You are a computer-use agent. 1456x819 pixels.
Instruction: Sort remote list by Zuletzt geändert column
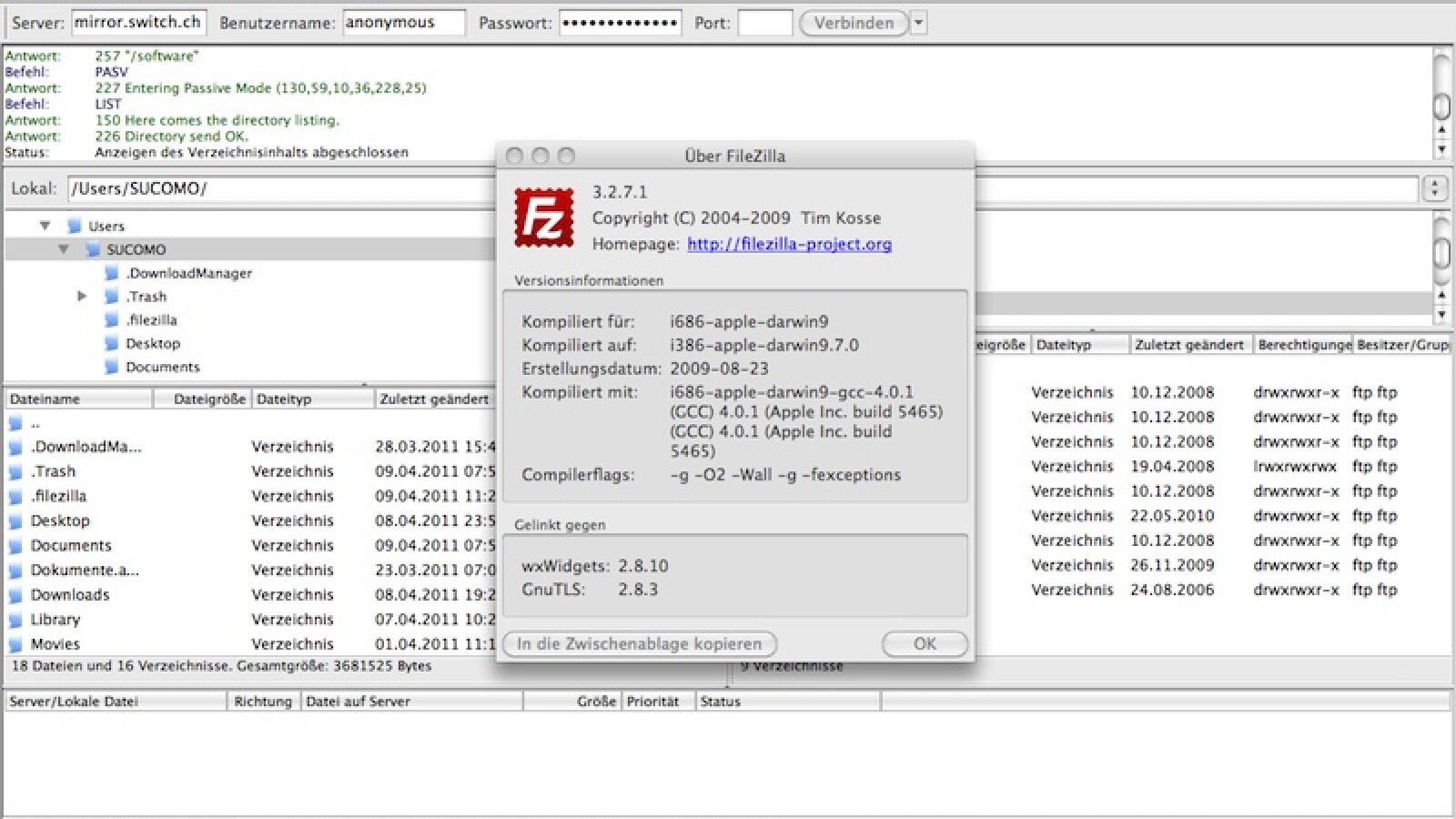coord(1188,345)
